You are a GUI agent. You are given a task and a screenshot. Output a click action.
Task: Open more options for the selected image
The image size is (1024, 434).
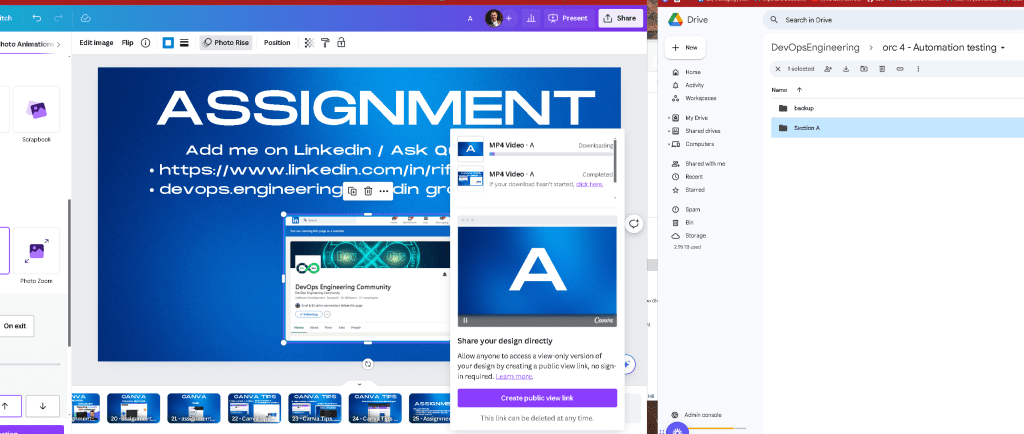point(383,191)
